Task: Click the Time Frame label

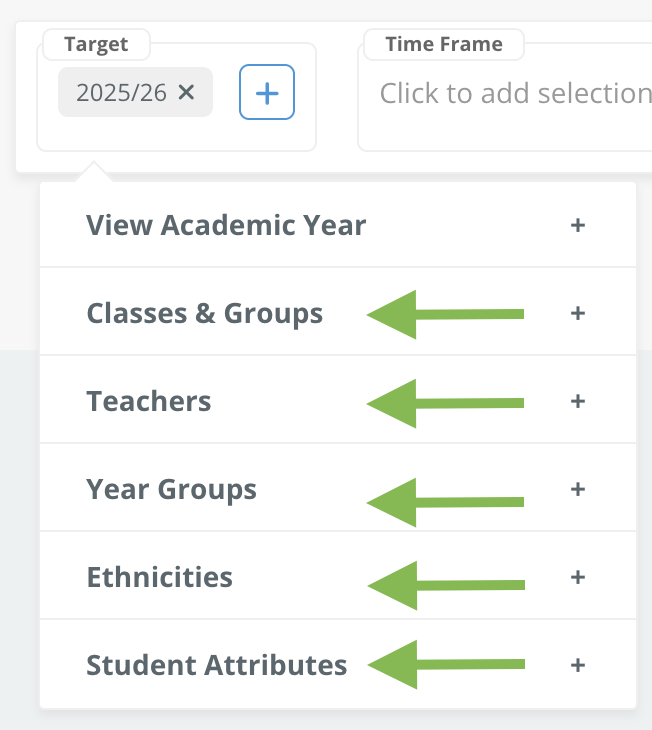Action: click(x=444, y=44)
